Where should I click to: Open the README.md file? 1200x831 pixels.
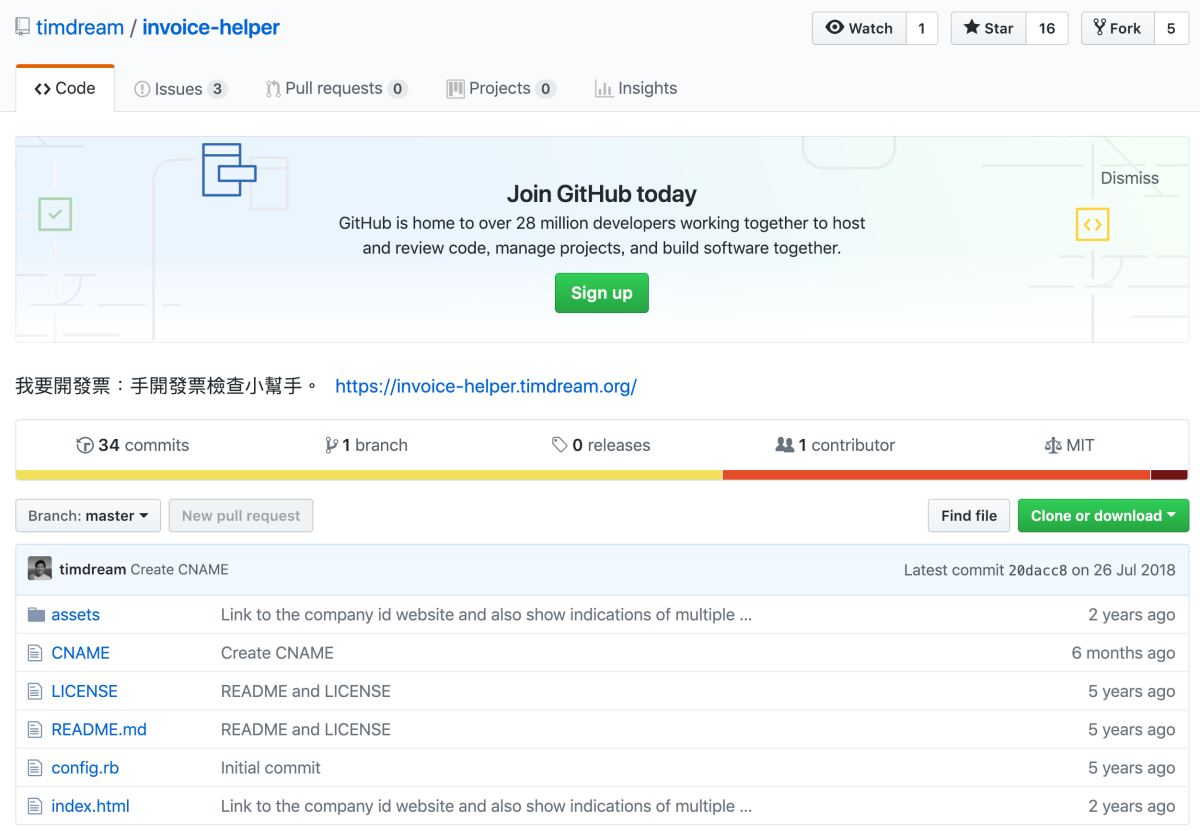tap(99, 730)
